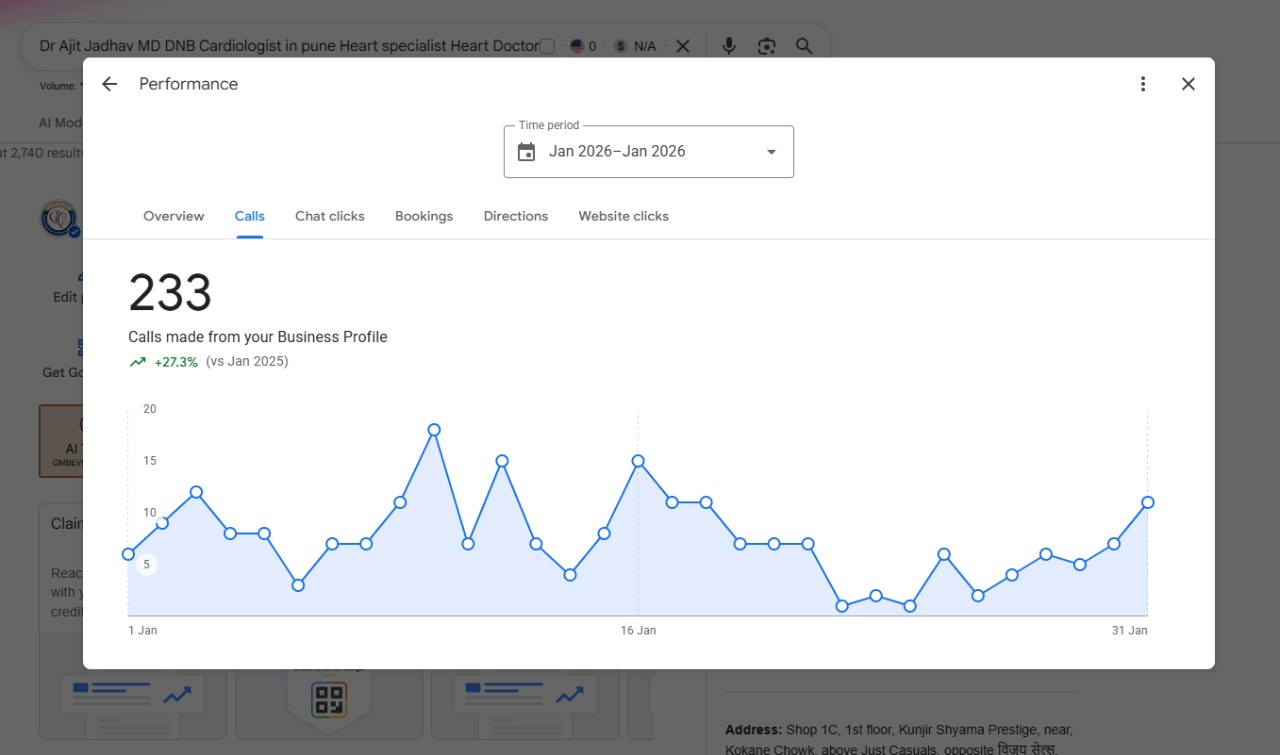
Task: Click the 16 Jan data point on chart
Action: pyautogui.click(x=638, y=461)
